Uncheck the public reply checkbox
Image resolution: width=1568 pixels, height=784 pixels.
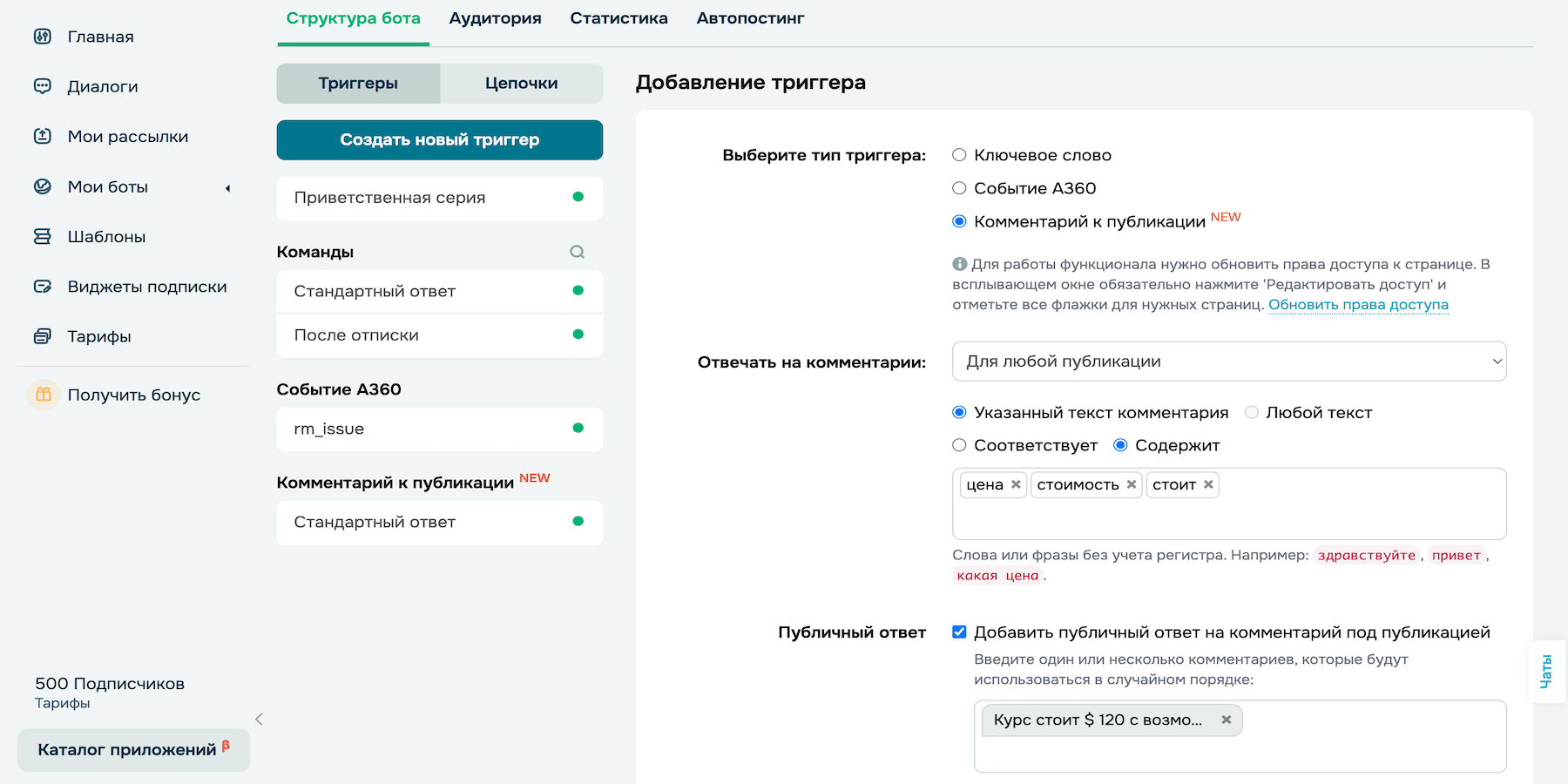pos(961,632)
